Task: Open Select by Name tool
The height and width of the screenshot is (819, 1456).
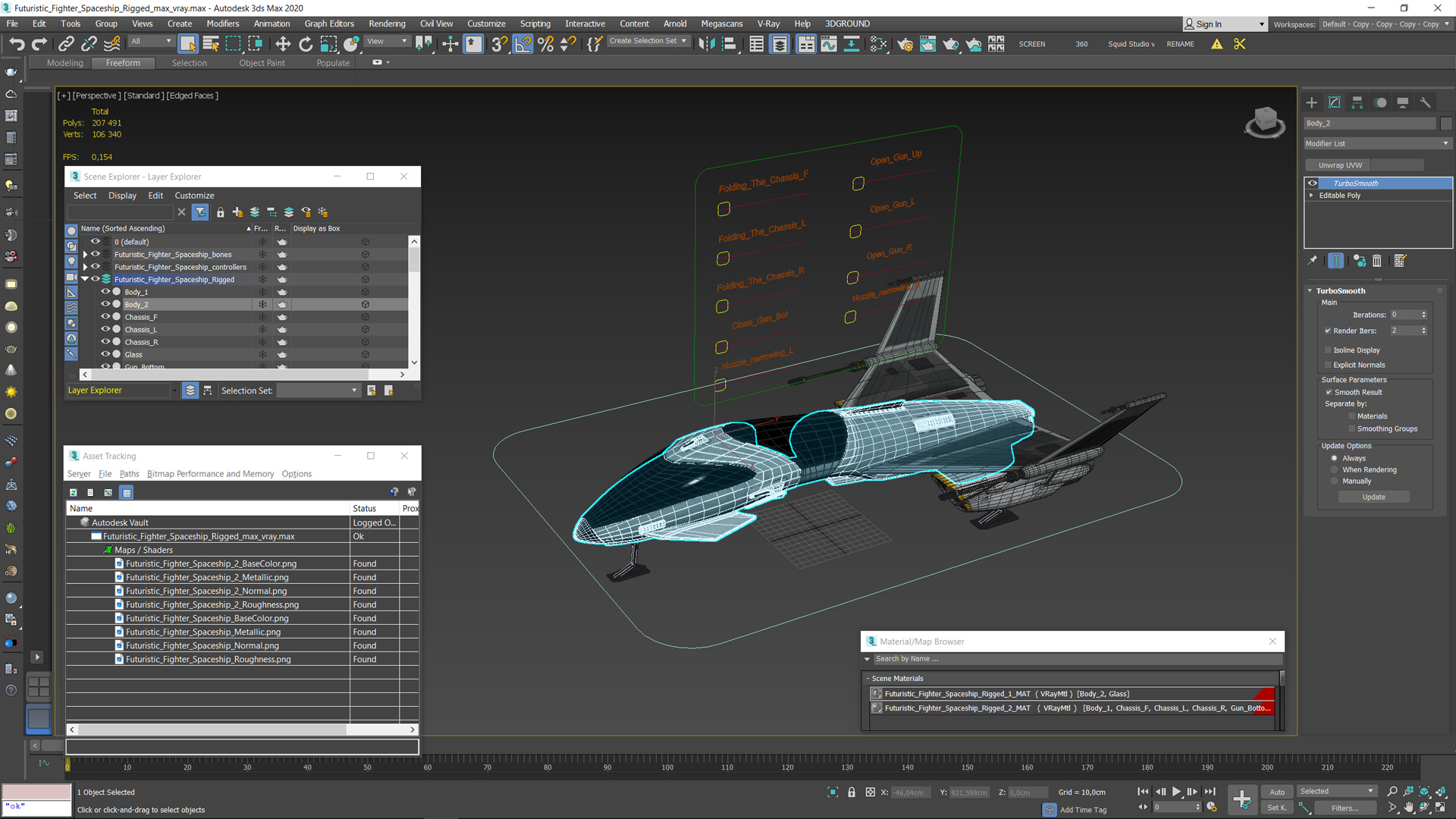Action: coord(211,44)
